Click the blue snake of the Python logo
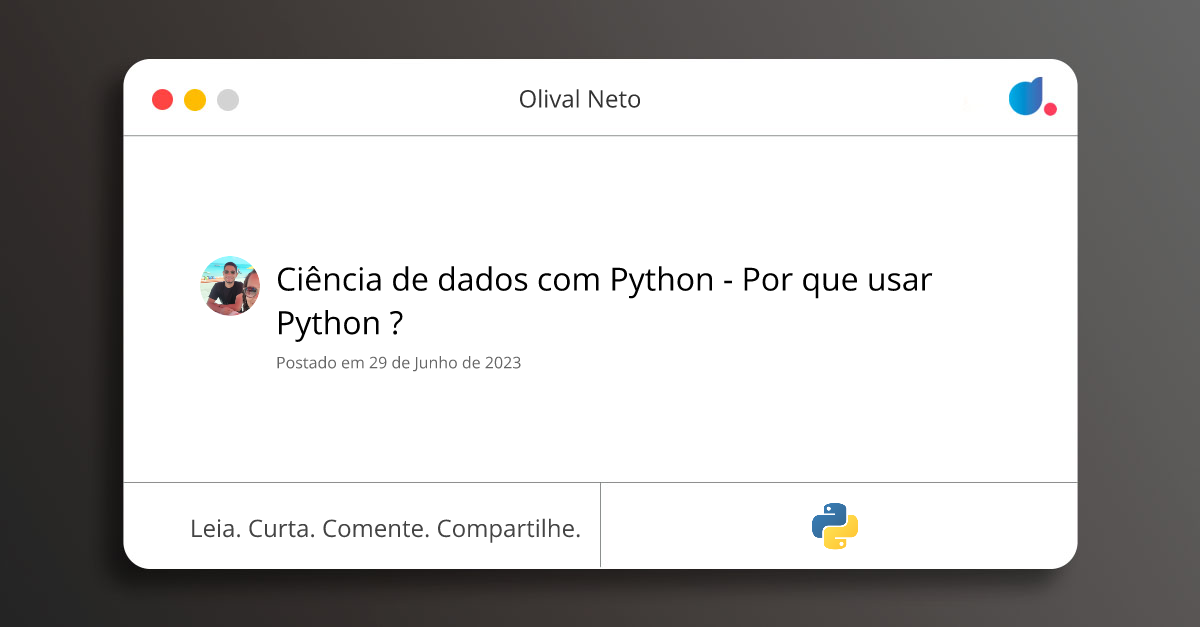1200x628 pixels. pyautogui.click(x=826, y=517)
